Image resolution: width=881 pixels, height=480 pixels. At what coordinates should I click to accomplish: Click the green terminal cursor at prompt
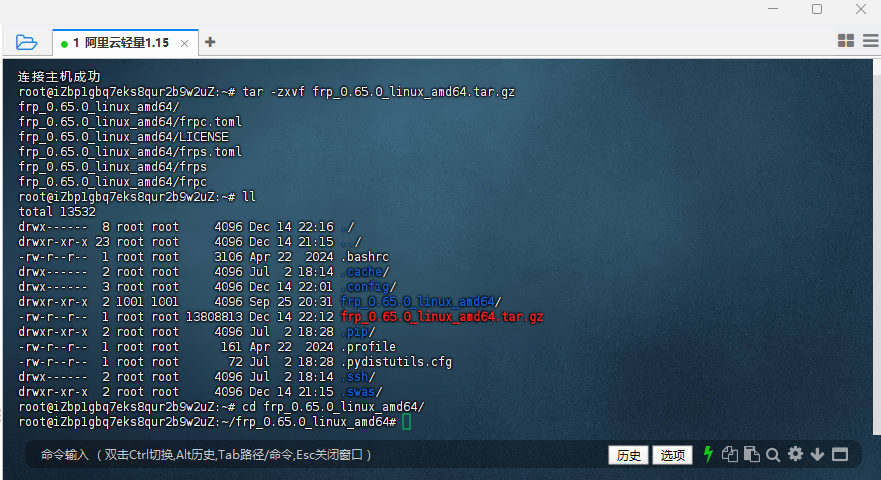pos(406,422)
